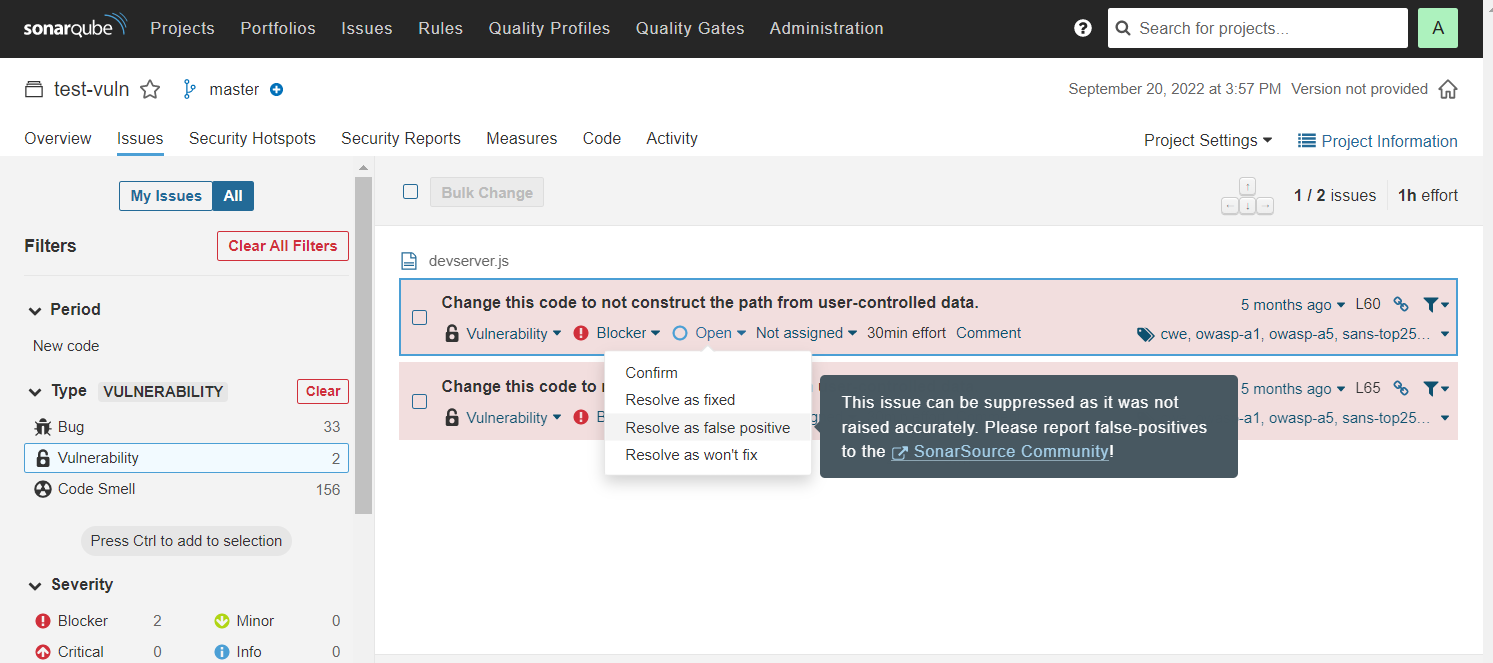
Task: Click the Clear All Filters button
Action: [x=283, y=246]
